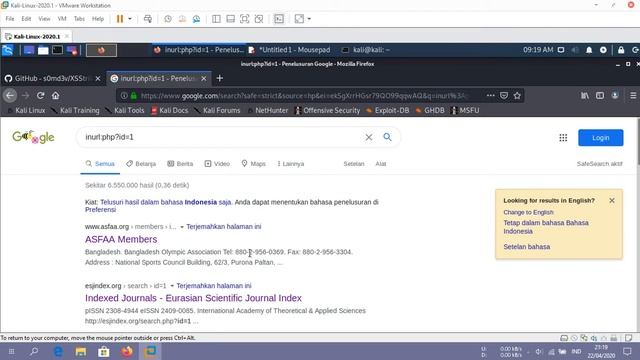Click the Firefox URL address bar
The width and height of the screenshot is (640, 360).
[304, 96]
